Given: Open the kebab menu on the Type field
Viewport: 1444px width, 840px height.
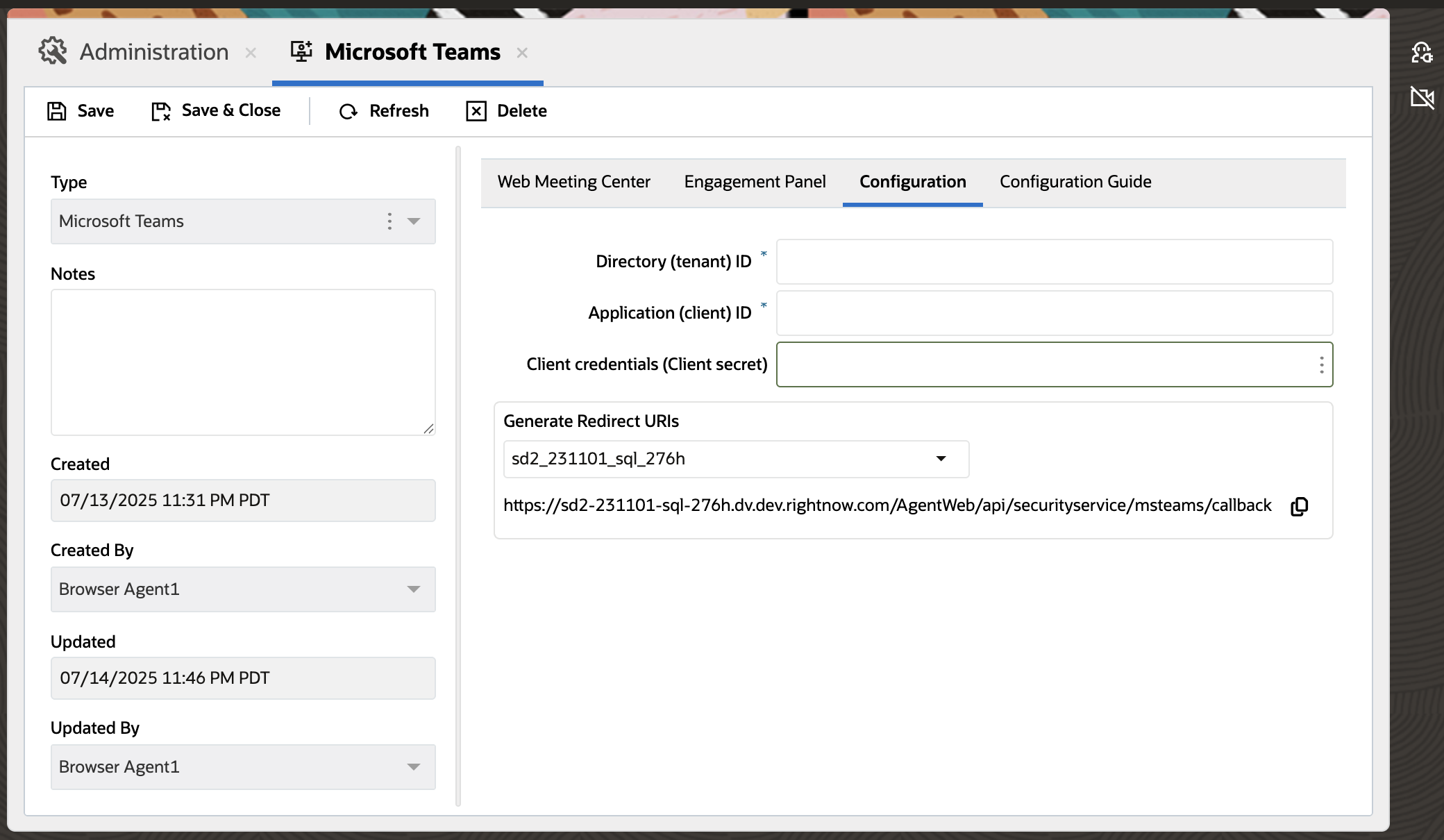Looking at the screenshot, I should coord(389,221).
